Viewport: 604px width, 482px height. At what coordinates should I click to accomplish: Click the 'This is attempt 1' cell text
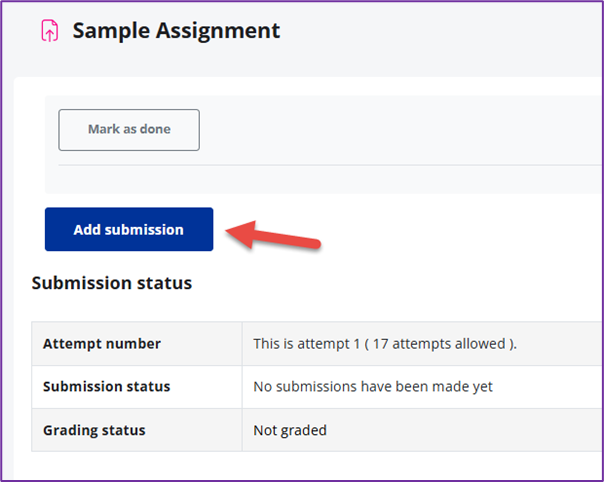click(309, 344)
